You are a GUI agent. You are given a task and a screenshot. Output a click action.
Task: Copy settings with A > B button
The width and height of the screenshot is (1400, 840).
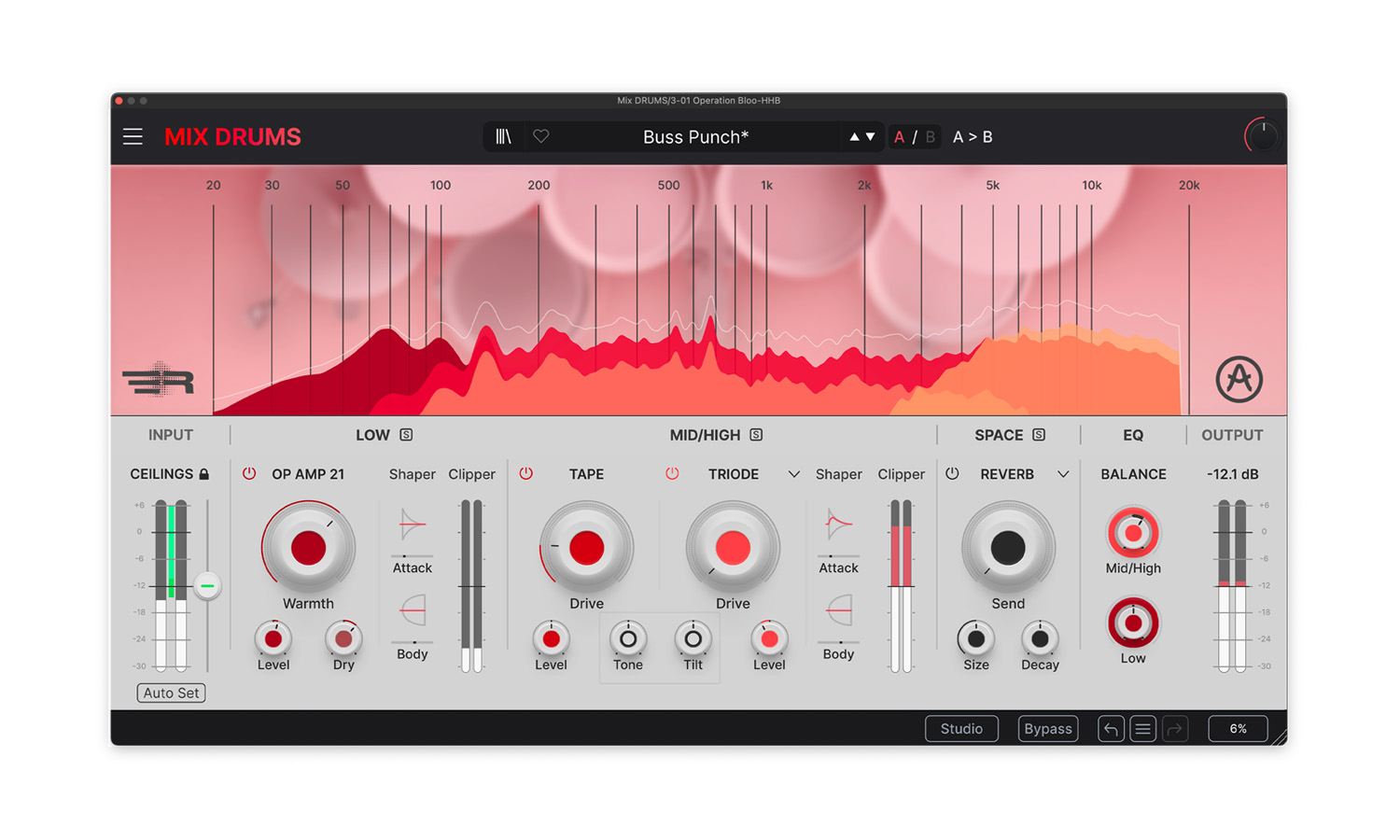pyautogui.click(x=973, y=137)
